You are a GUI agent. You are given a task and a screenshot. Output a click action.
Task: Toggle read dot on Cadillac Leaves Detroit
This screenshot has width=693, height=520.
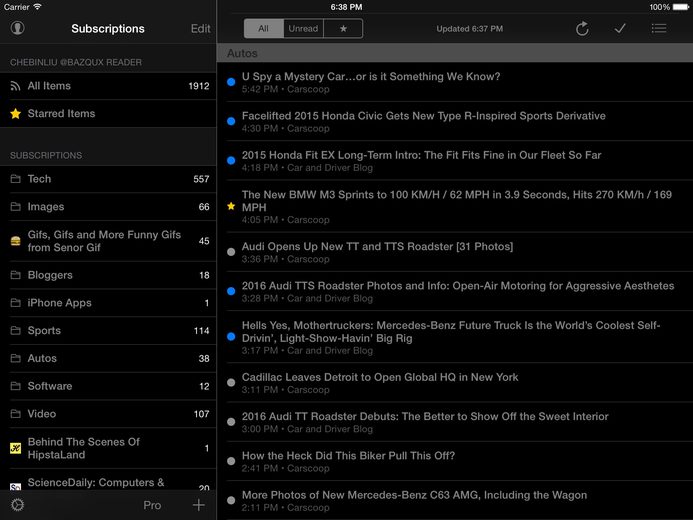[231, 383]
